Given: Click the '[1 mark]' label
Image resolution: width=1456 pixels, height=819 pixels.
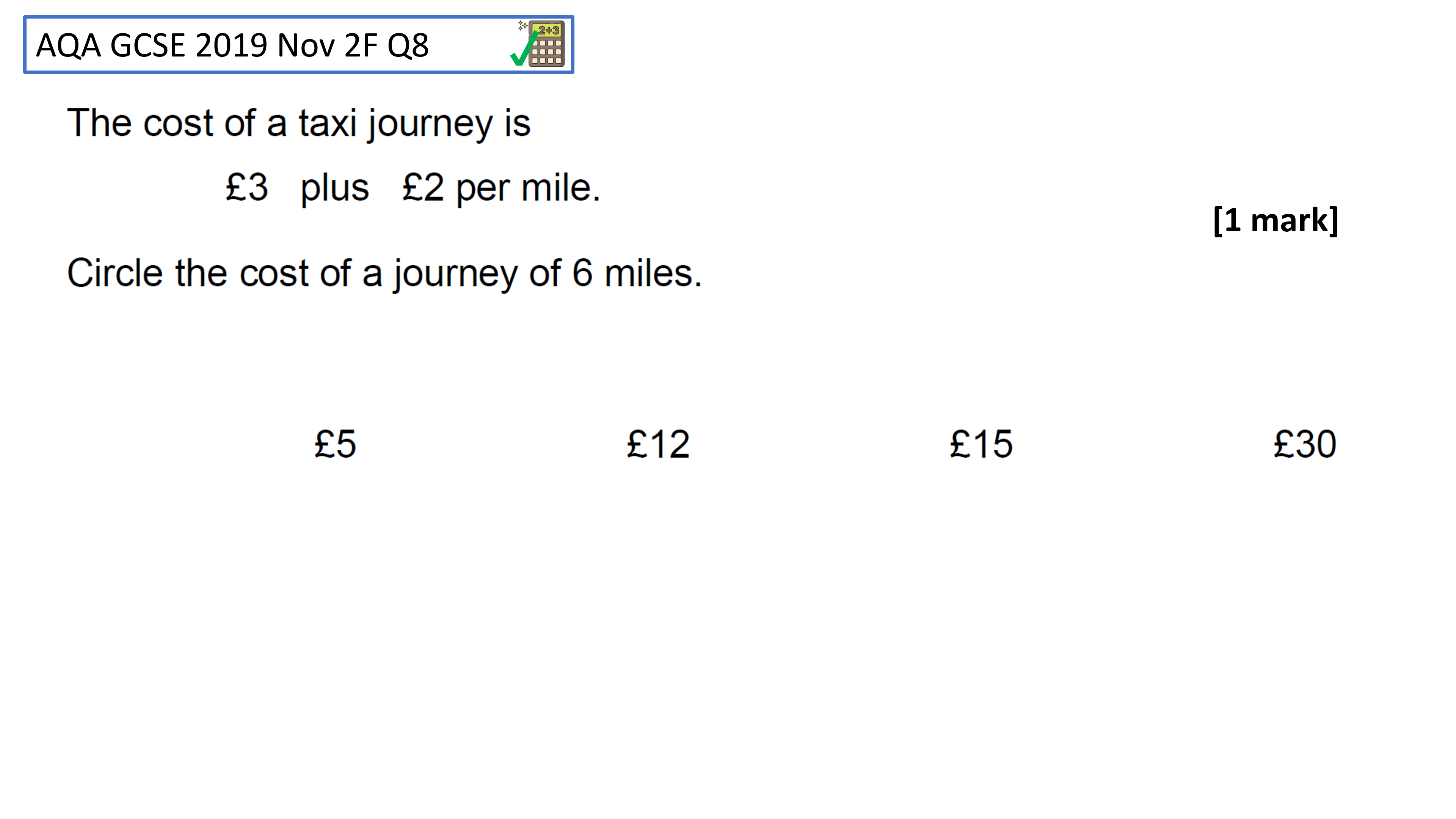Looking at the screenshot, I should [x=1275, y=220].
